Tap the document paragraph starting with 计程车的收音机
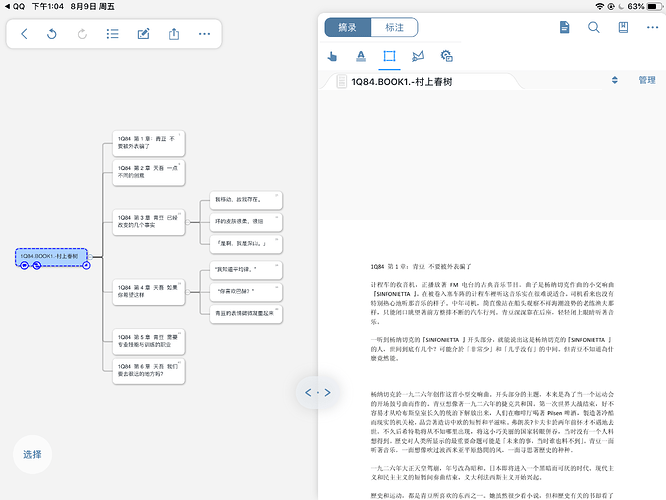The width and height of the screenshot is (666, 500). point(492,303)
